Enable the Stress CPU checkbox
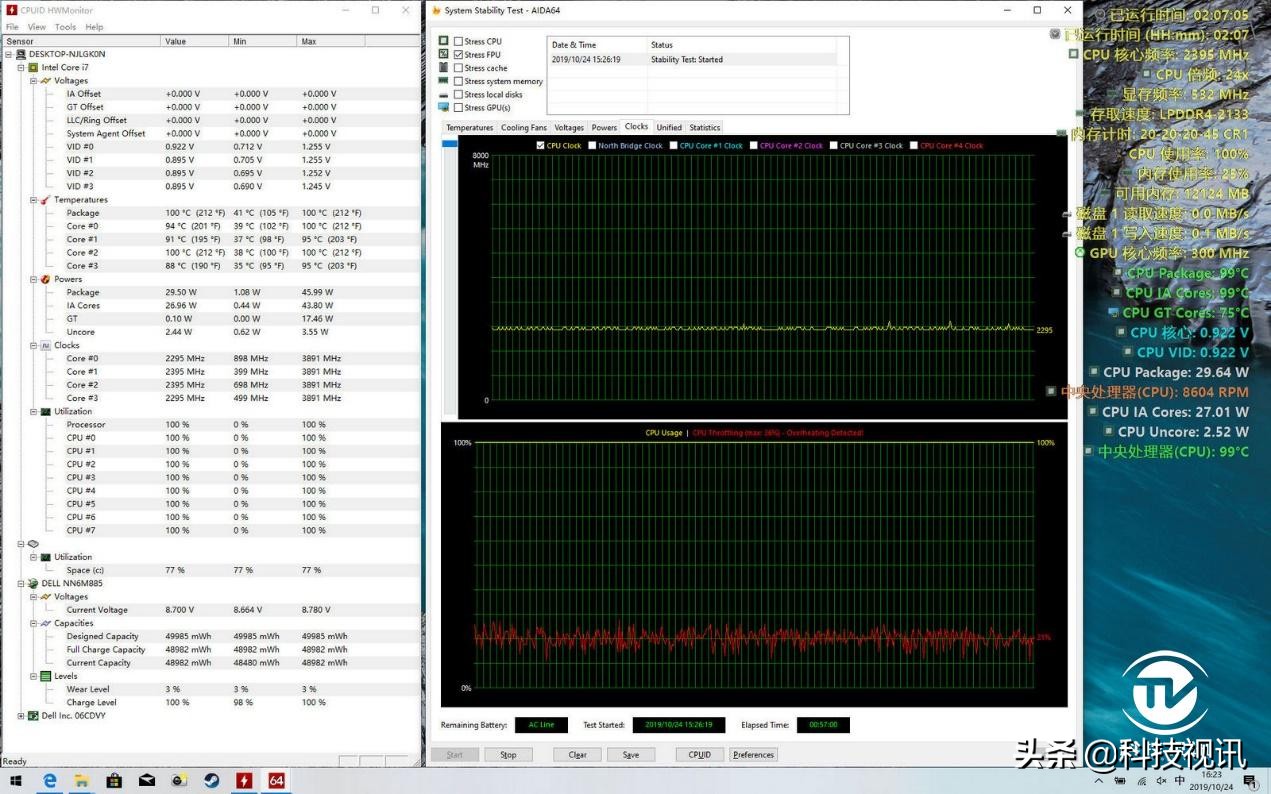Screen dimensions: 1271x794 pyautogui.click(x=458, y=41)
